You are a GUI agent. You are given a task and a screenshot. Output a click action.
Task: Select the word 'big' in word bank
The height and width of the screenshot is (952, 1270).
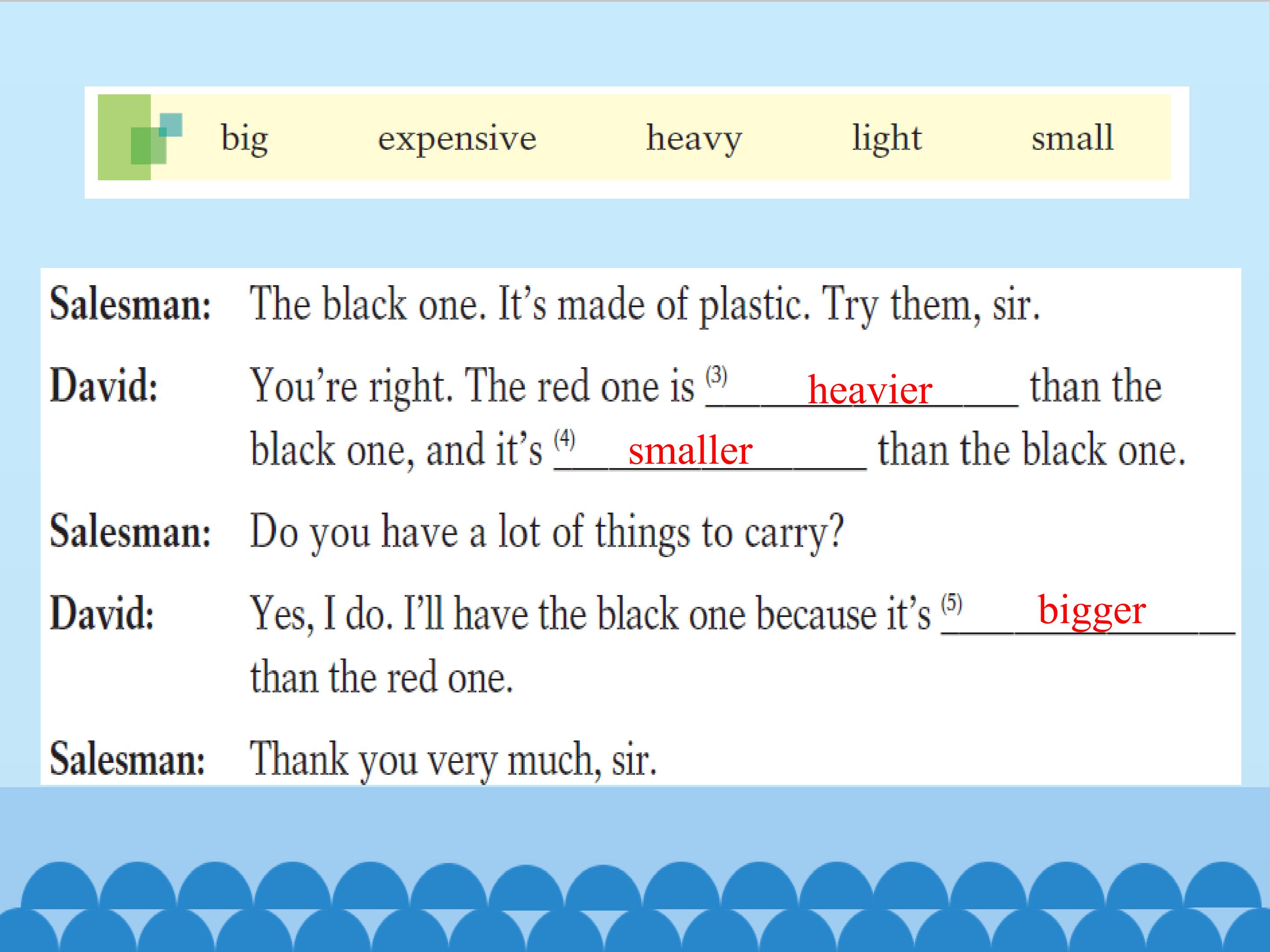(245, 138)
